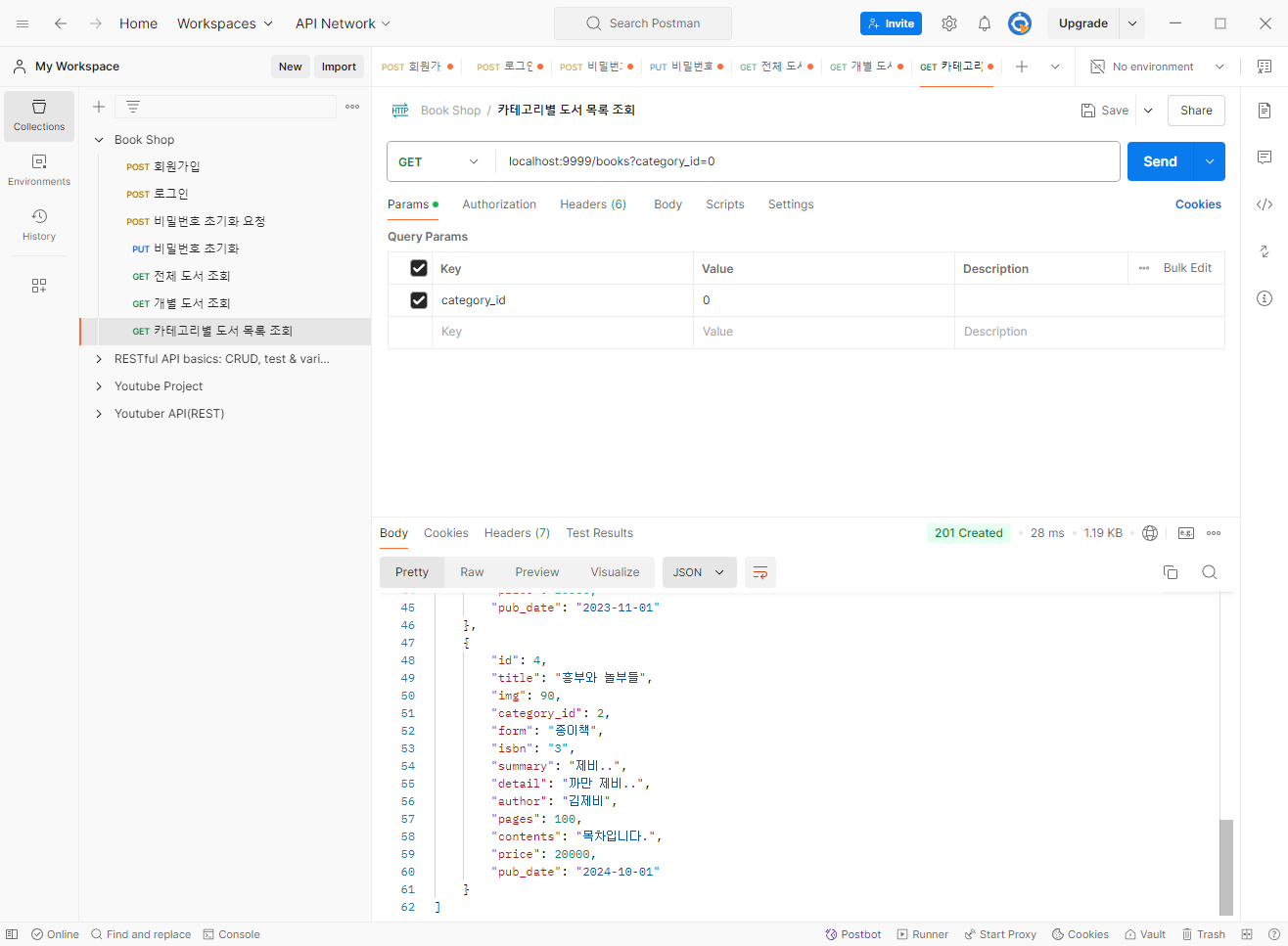Open the user avatar icon

tap(1020, 23)
